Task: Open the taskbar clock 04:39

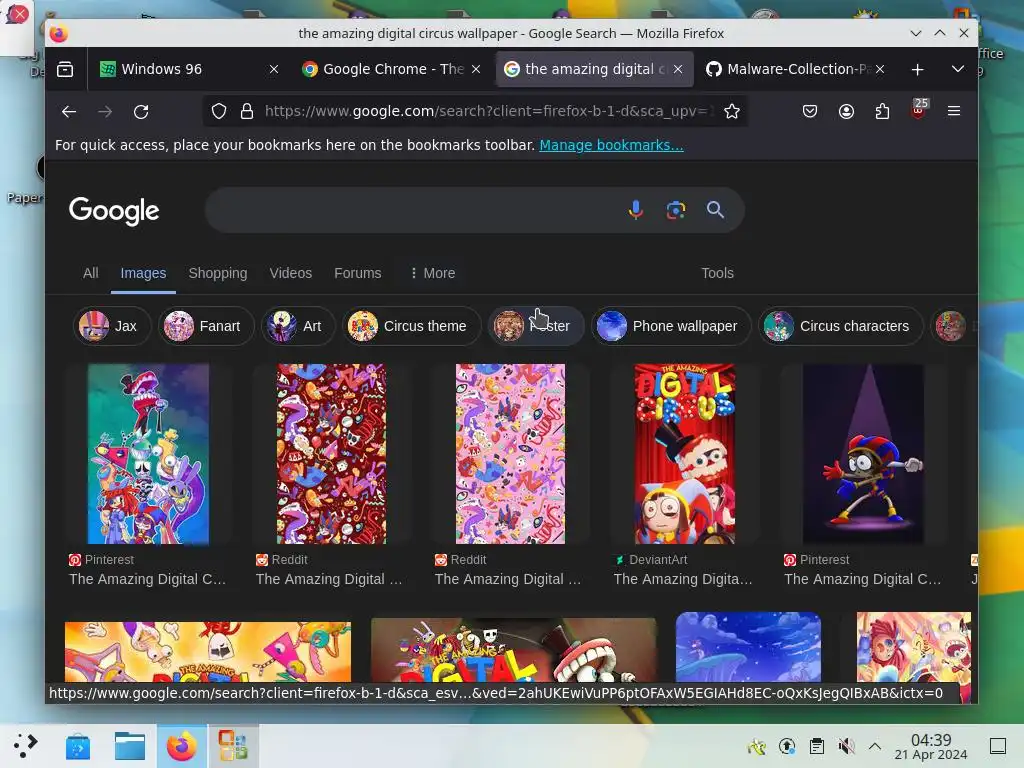Action: (931, 746)
